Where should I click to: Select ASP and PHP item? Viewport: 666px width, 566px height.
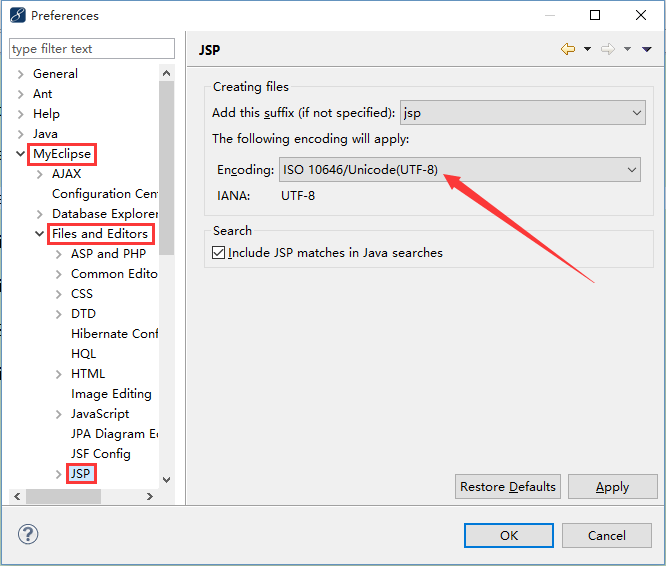(x=108, y=253)
